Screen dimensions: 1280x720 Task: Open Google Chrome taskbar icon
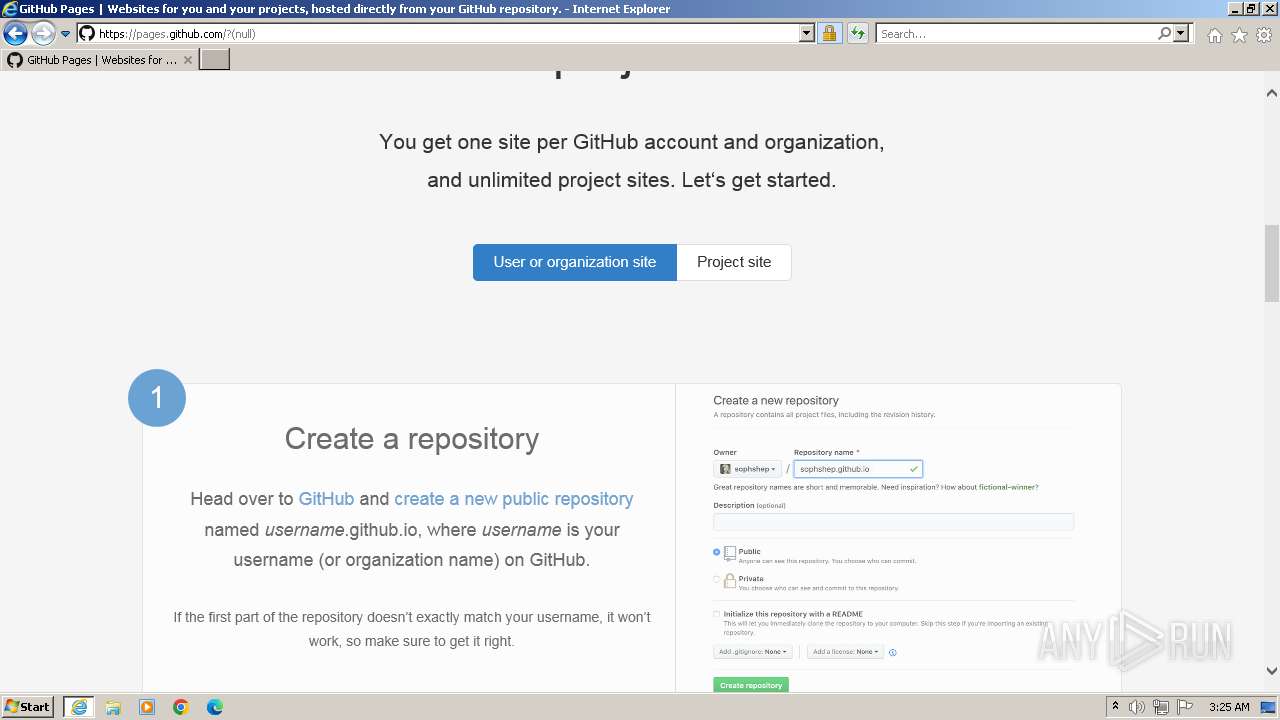tap(181, 707)
